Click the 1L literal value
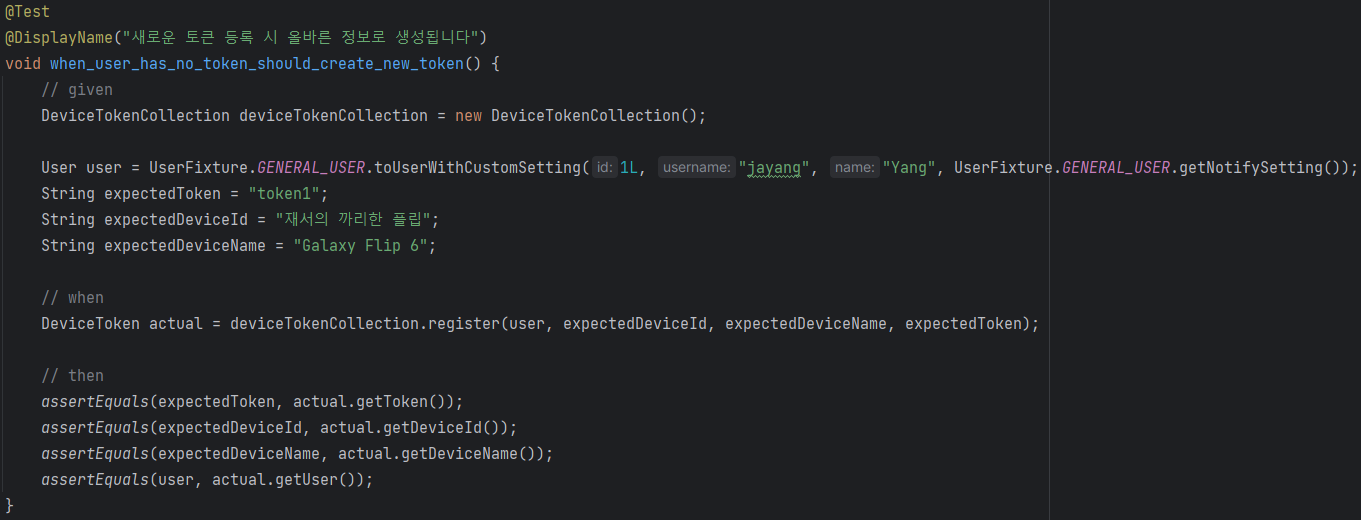 click(x=629, y=167)
